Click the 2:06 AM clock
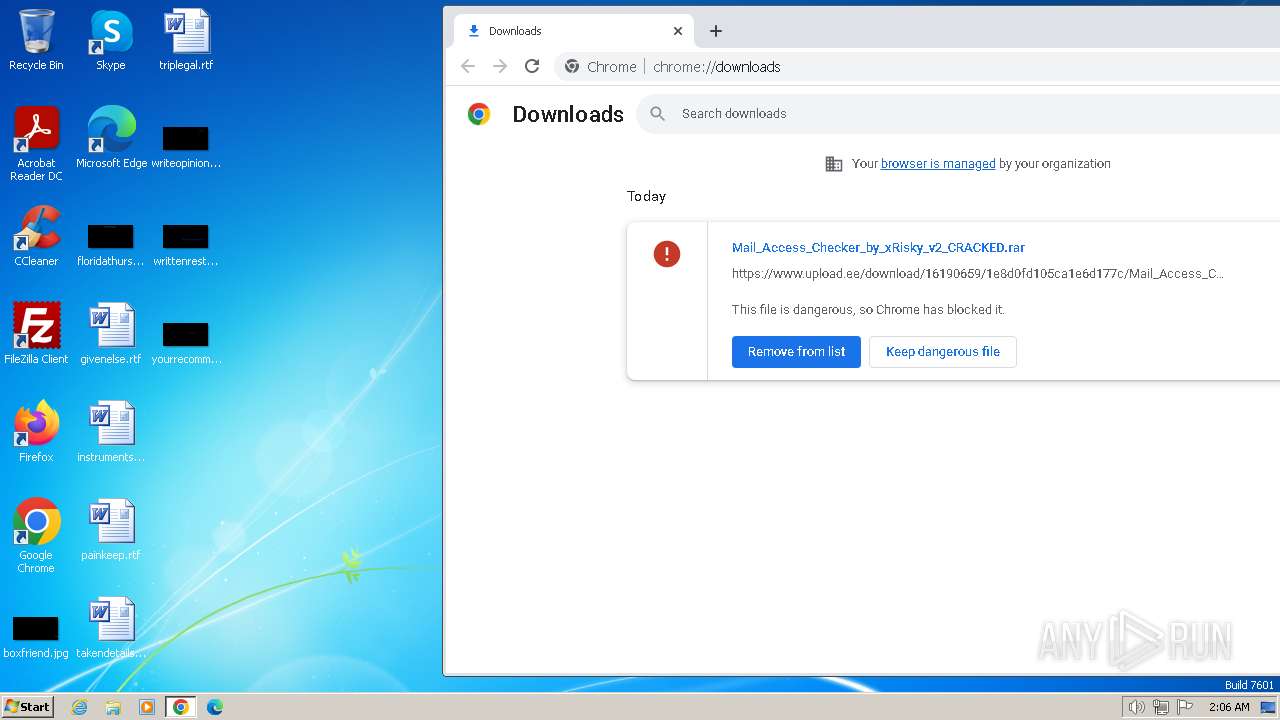 tap(1229, 707)
